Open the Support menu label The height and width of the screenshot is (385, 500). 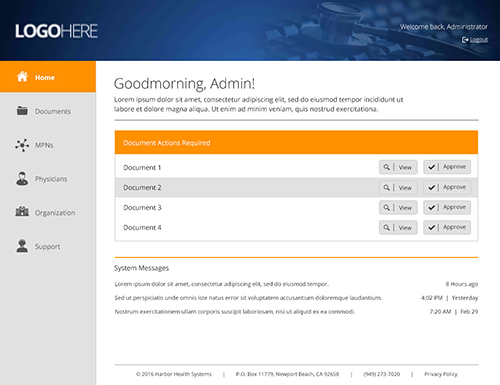pos(48,247)
